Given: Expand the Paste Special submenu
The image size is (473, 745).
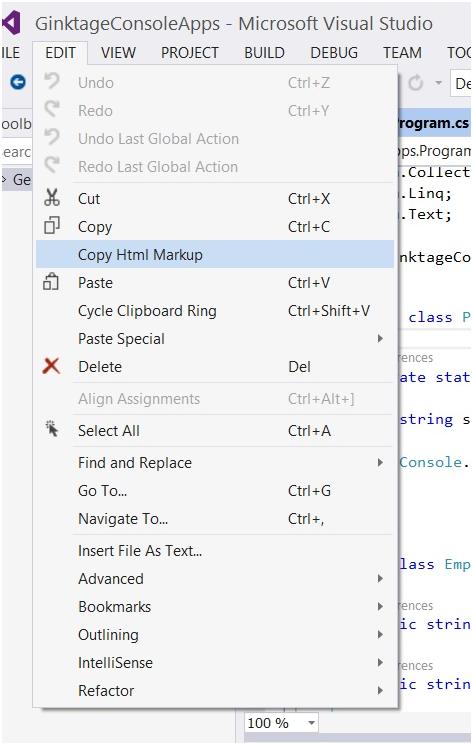Looking at the screenshot, I should 215,339.
